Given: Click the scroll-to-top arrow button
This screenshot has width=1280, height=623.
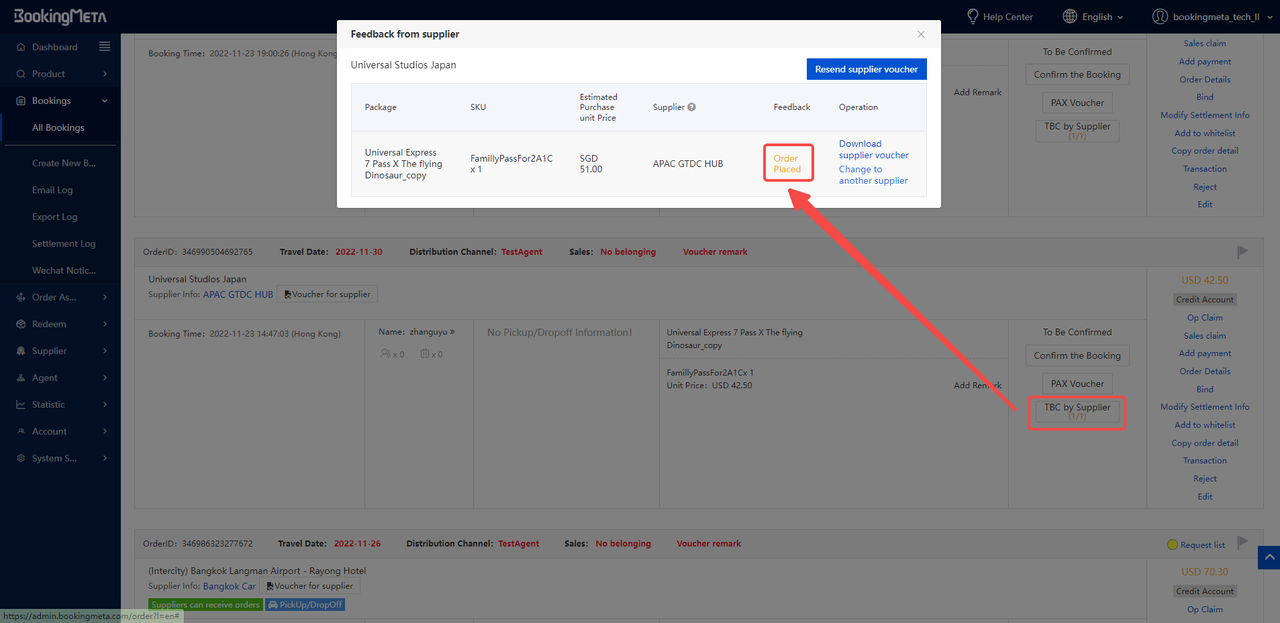Looking at the screenshot, I should tap(1268, 558).
